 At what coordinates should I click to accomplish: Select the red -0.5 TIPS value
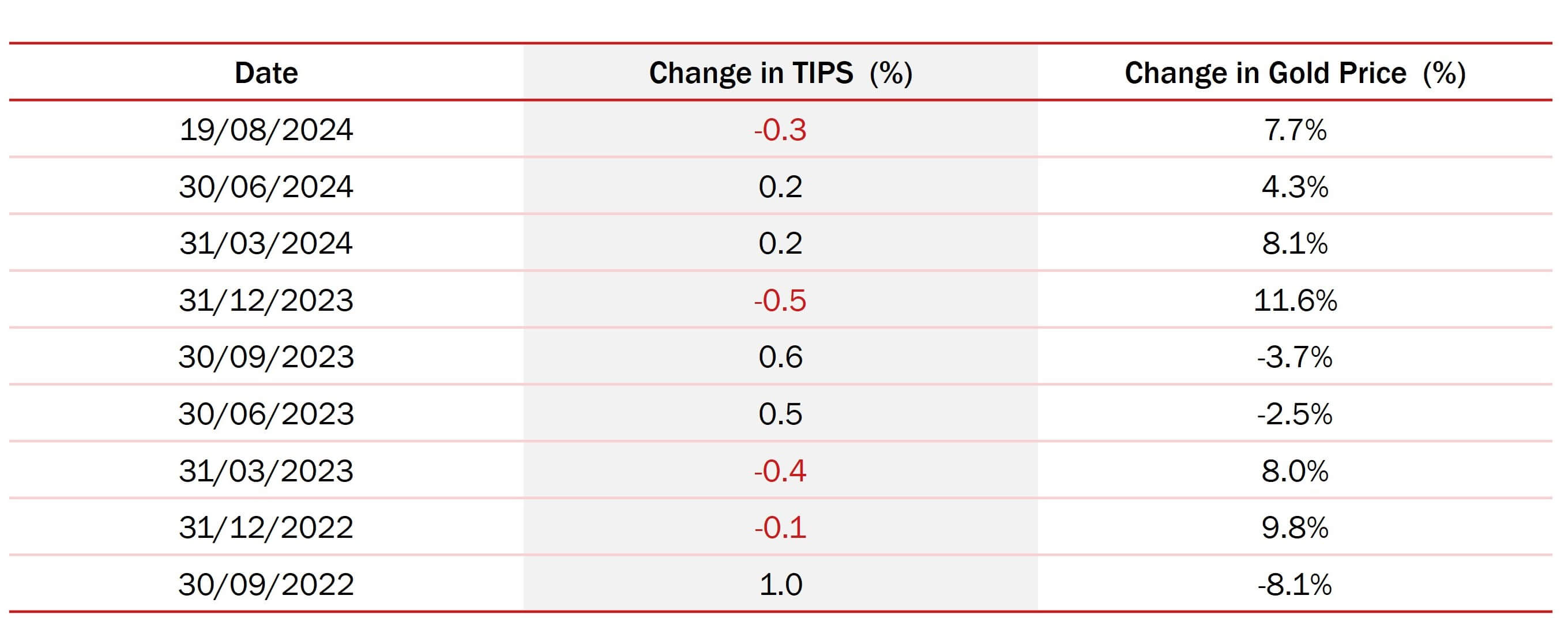(780, 300)
